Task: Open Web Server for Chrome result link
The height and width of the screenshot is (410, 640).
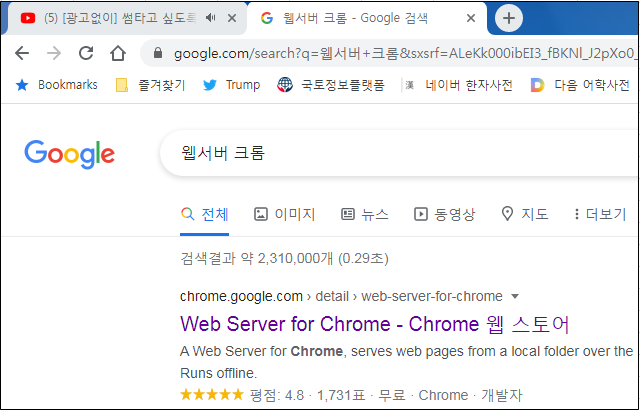Action: click(374, 324)
